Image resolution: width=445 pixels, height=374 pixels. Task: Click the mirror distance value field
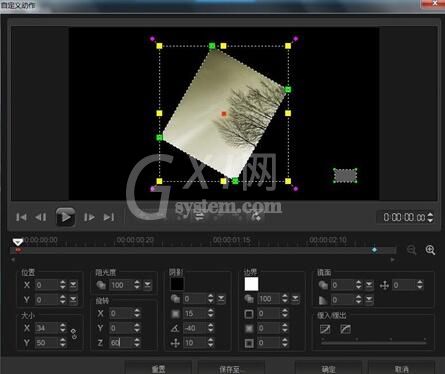404,285
